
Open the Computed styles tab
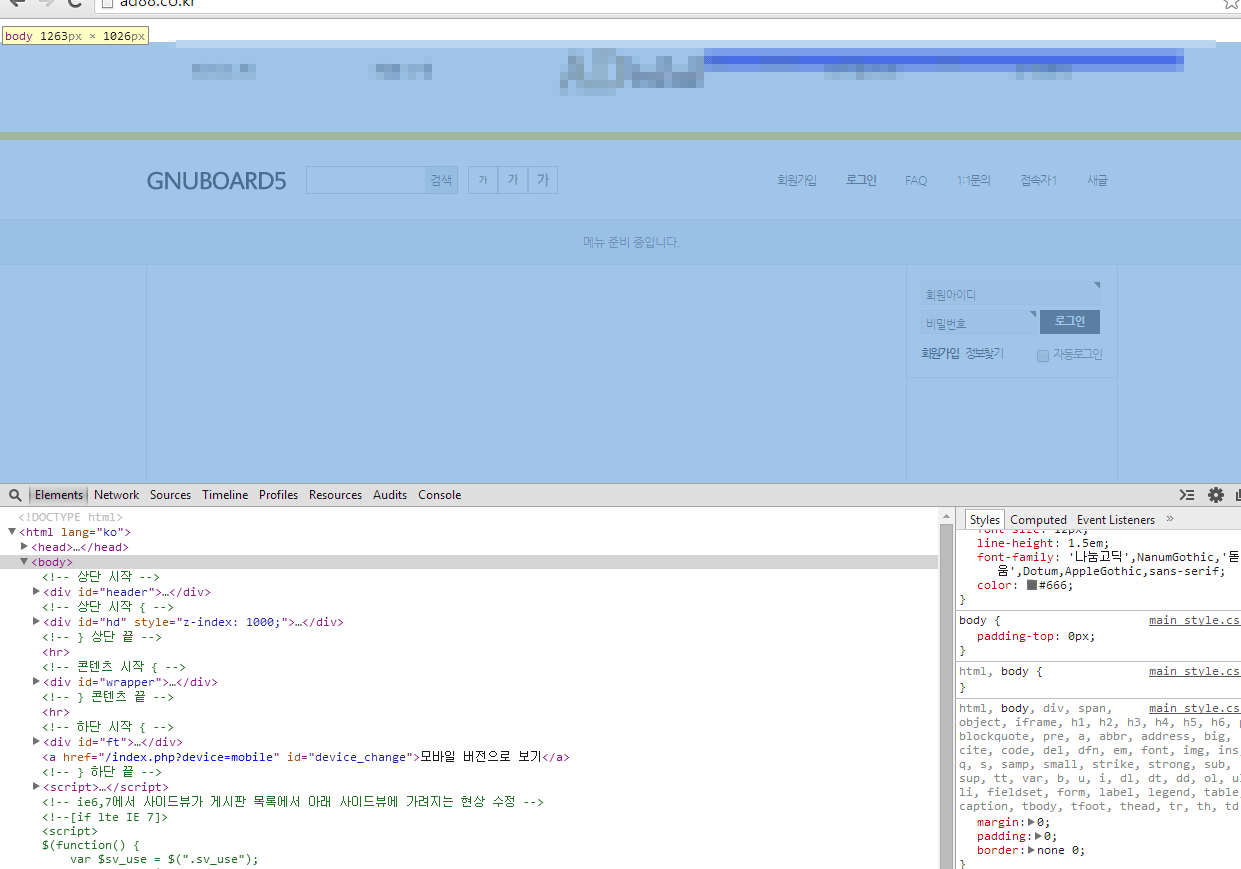pyautogui.click(x=1038, y=520)
